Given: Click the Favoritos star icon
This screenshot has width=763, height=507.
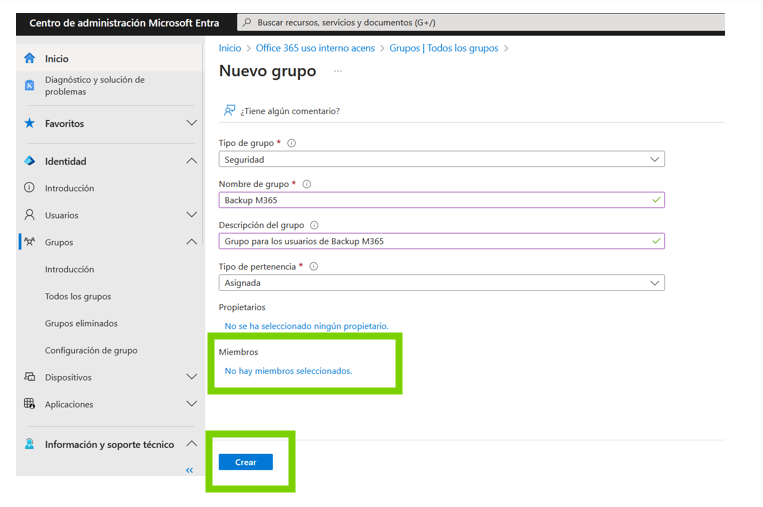Looking at the screenshot, I should point(29,123).
